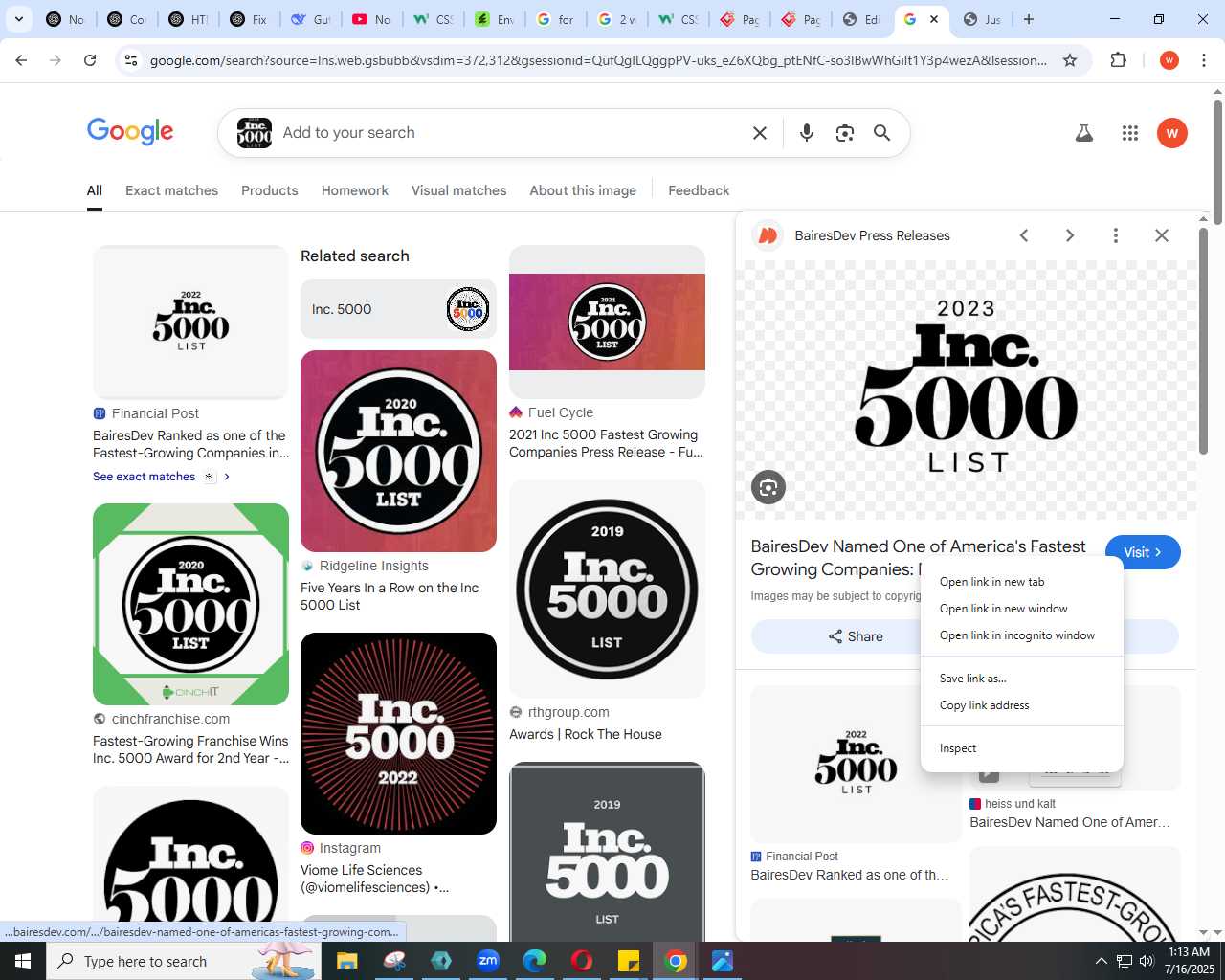Open Inc. 5000 related search chip
1225x980 pixels.
point(398,309)
